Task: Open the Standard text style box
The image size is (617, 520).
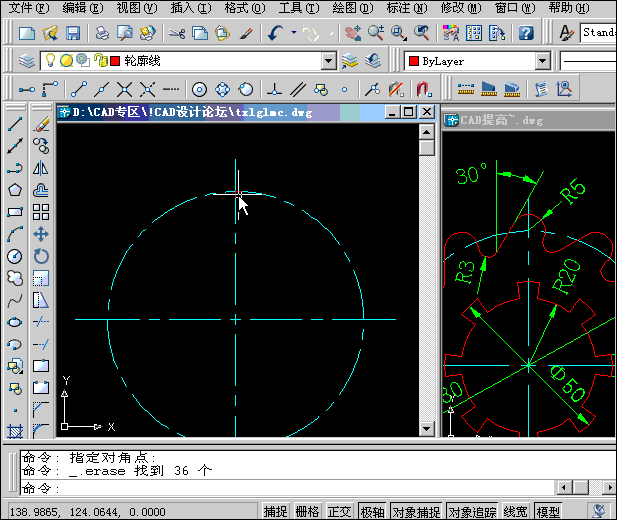Action: [598, 32]
